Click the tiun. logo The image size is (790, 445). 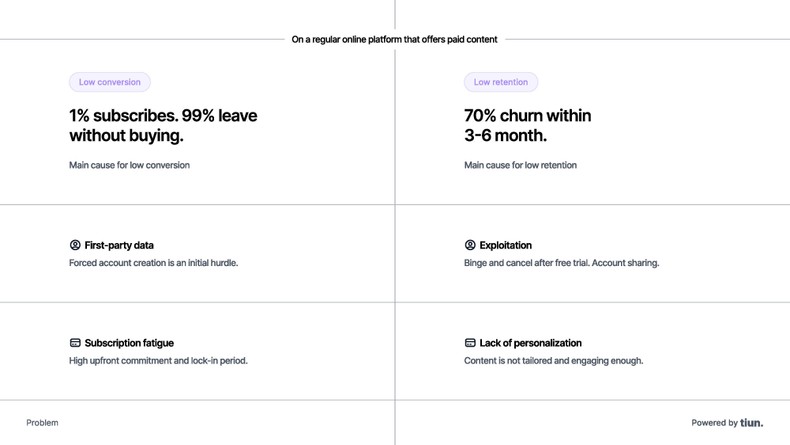752,423
